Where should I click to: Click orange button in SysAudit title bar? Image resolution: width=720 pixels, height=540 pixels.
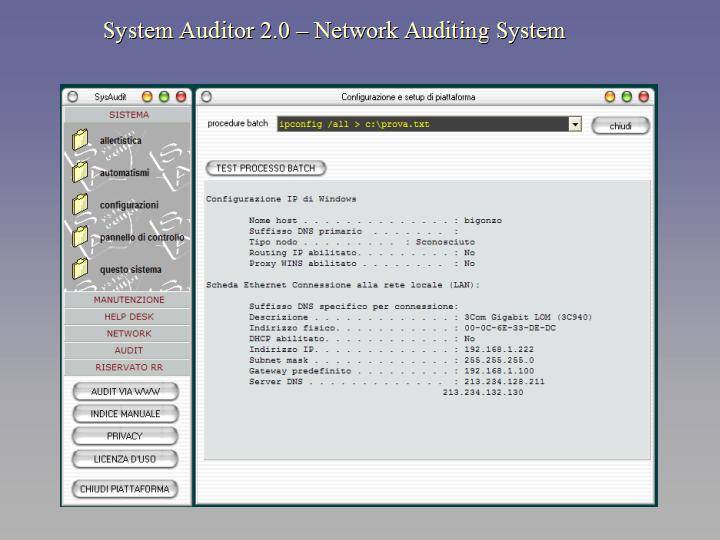[147, 97]
